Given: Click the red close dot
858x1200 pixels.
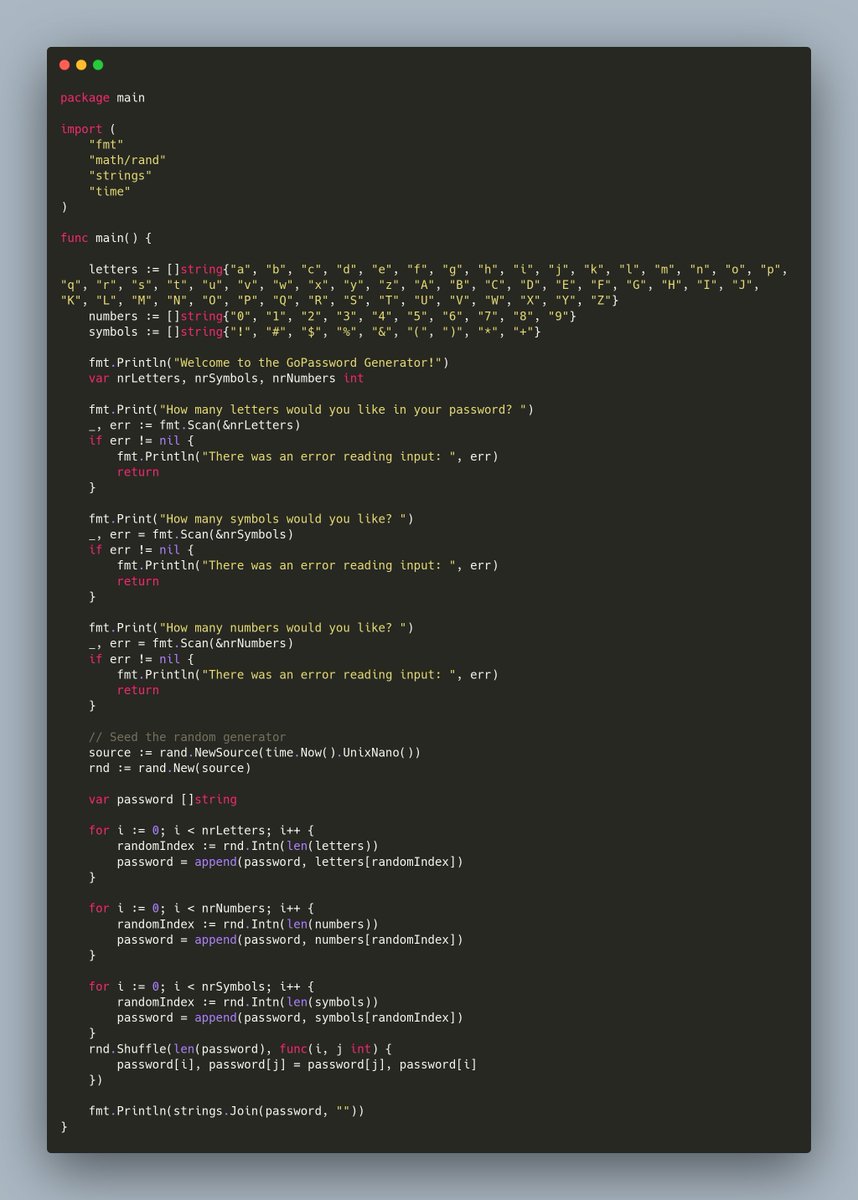Looking at the screenshot, I should (x=65, y=65).
